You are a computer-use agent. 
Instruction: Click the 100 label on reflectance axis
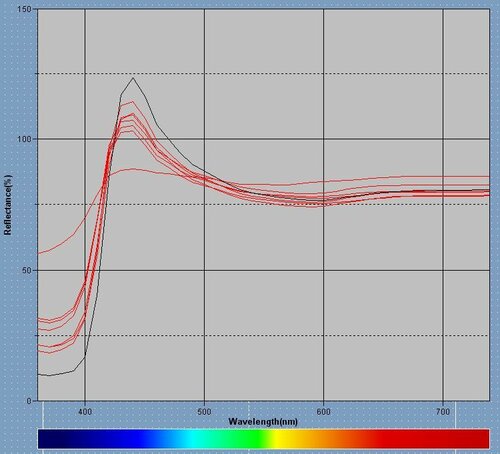click(x=24, y=139)
